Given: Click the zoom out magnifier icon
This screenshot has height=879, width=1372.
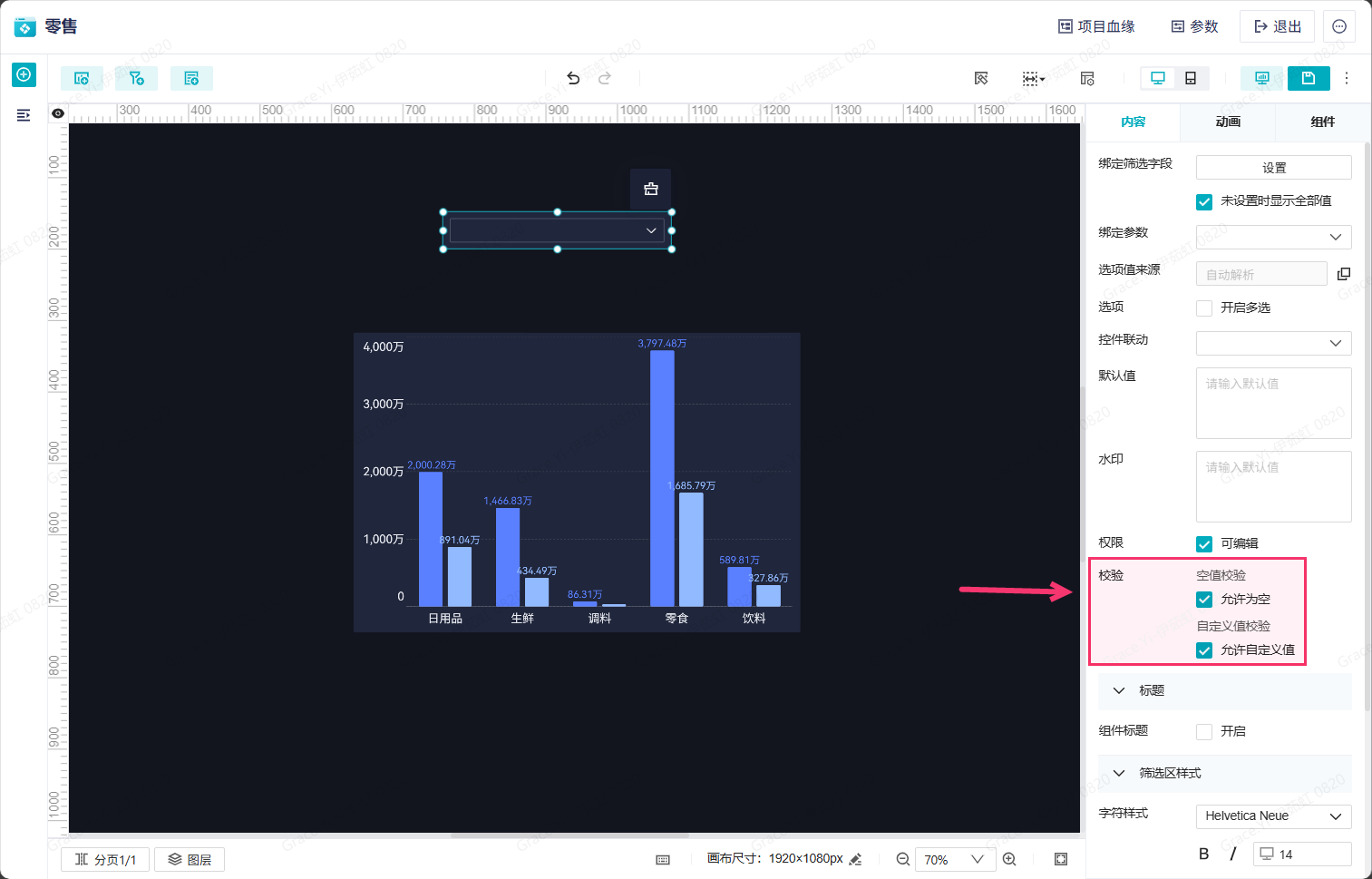Looking at the screenshot, I should tap(903, 859).
